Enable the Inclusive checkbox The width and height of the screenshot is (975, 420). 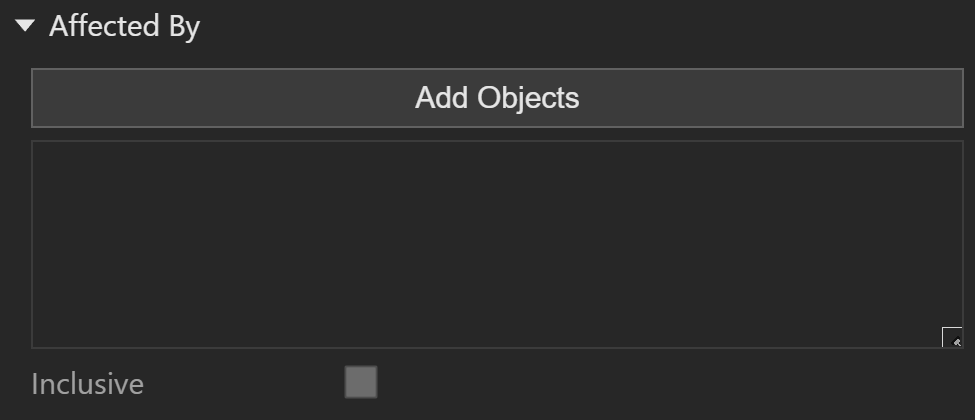(361, 382)
